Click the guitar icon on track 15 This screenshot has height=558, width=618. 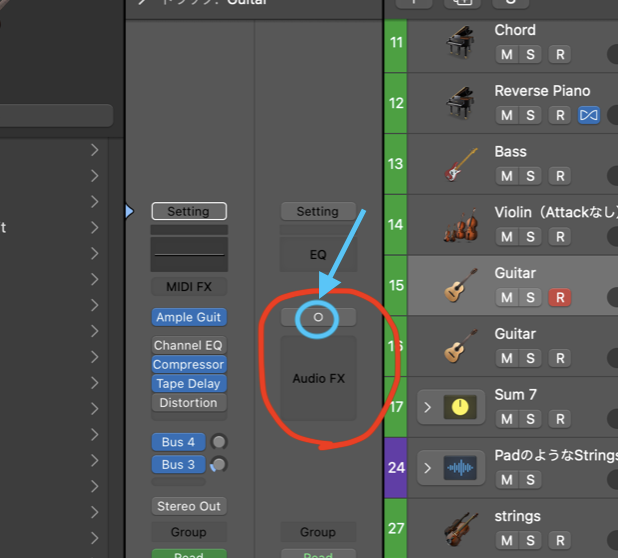460,285
